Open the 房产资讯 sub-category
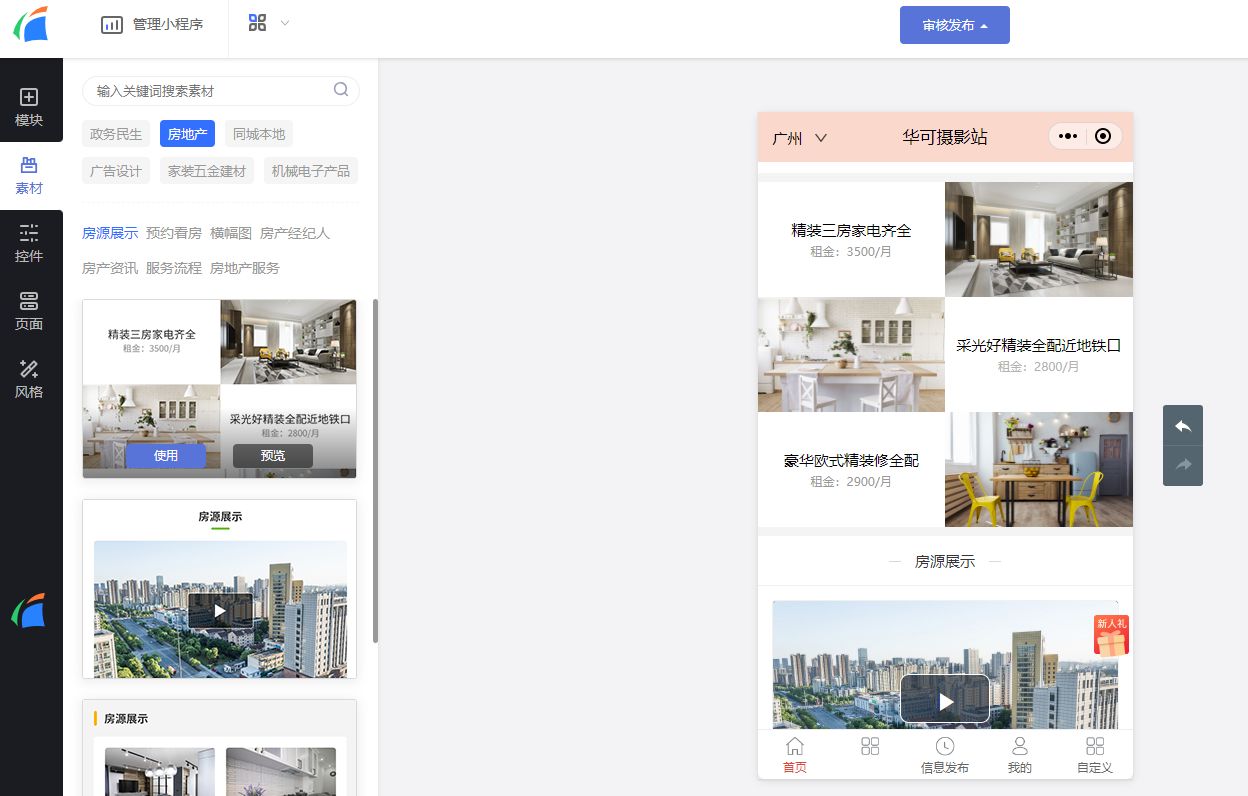This screenshot has width=1248, height=796. coord(110,268)
